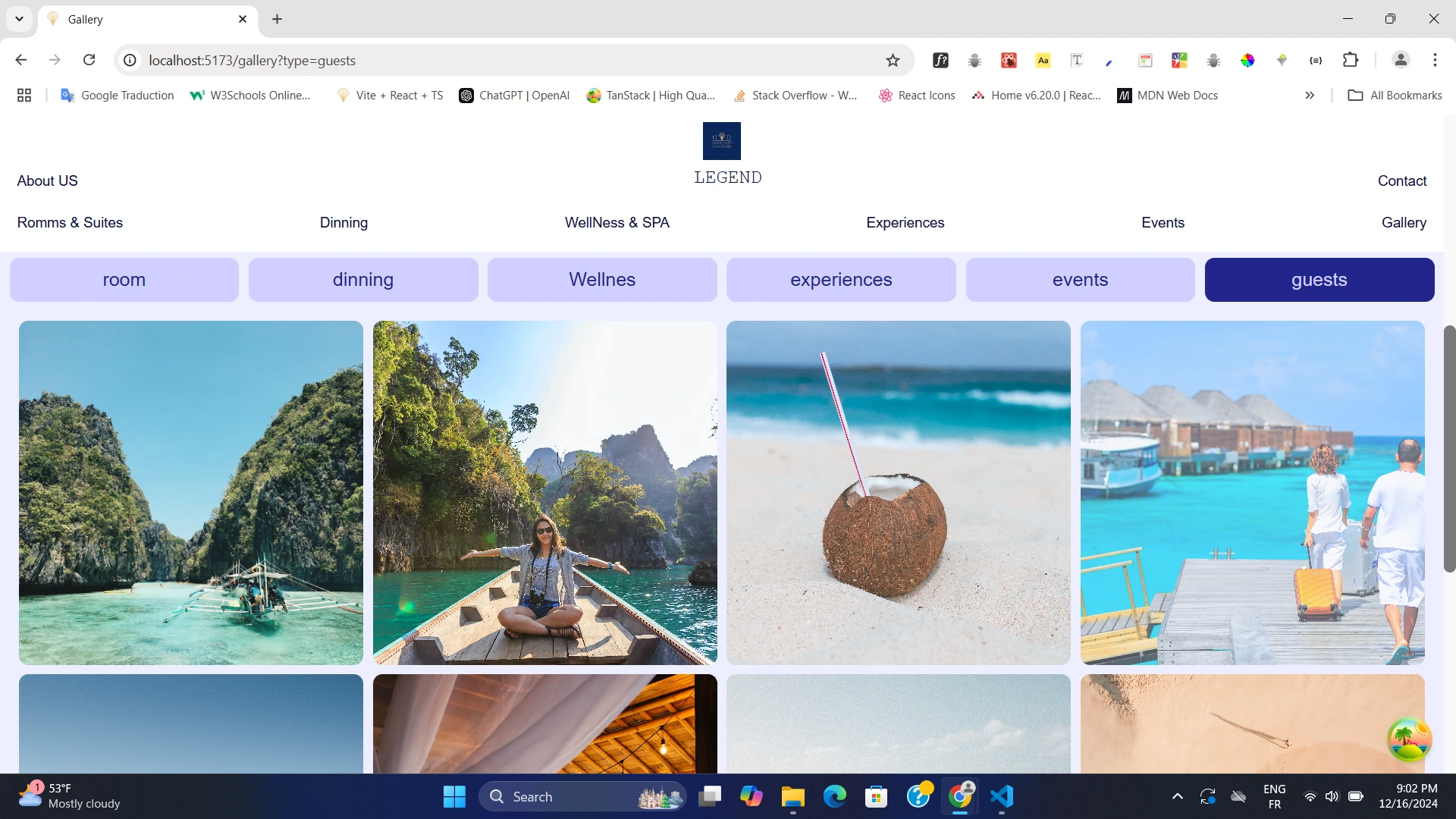
Task: Open the coconut on beach photo
Action: [898, 493]
